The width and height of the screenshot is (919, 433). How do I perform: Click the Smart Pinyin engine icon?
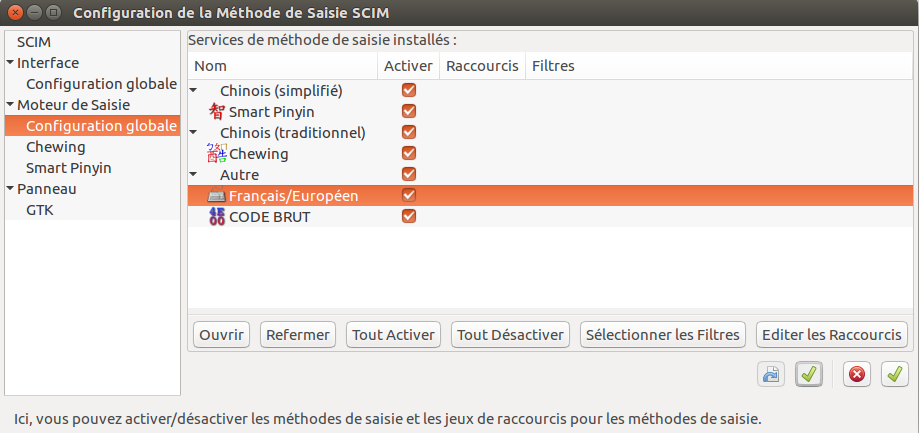tap(217, 111)
